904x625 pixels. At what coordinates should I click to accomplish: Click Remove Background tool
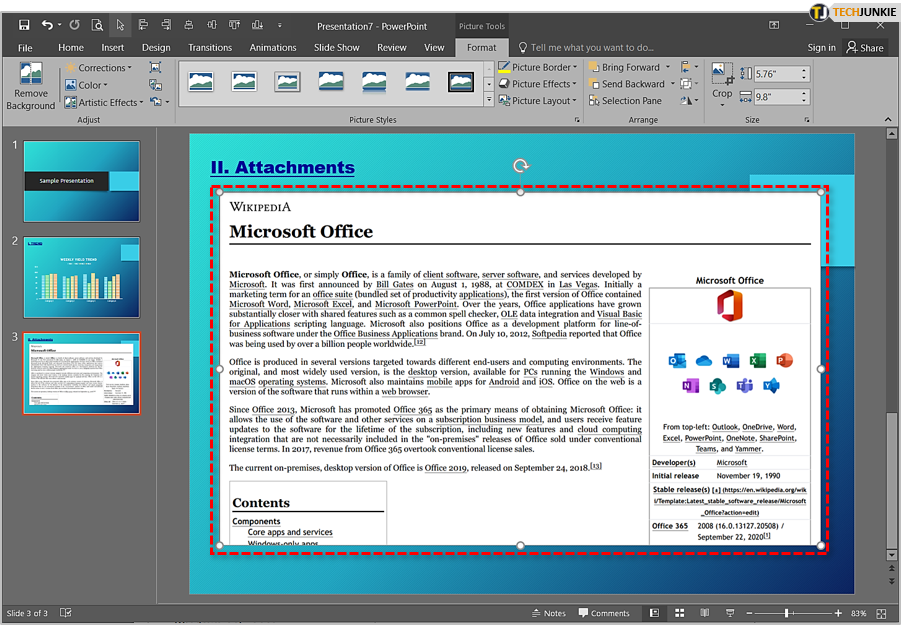coord(31,86)
